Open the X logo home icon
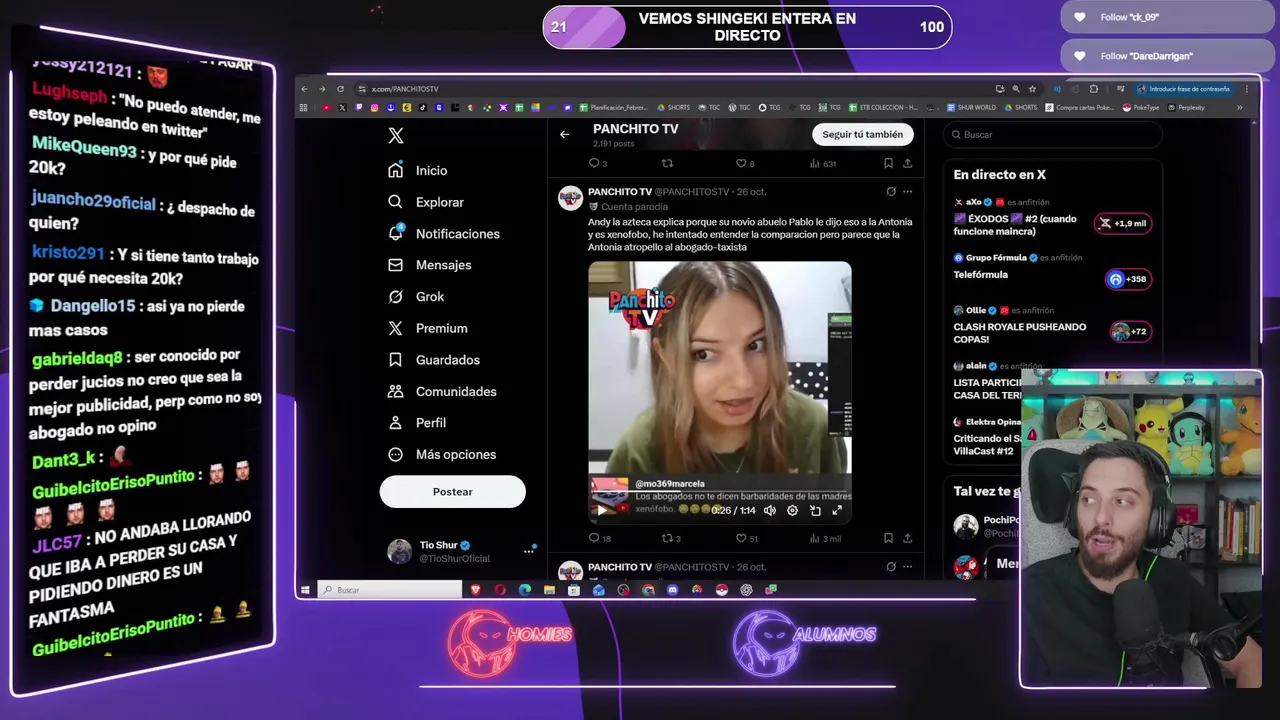1280x720 pixels. click(396, 136)
